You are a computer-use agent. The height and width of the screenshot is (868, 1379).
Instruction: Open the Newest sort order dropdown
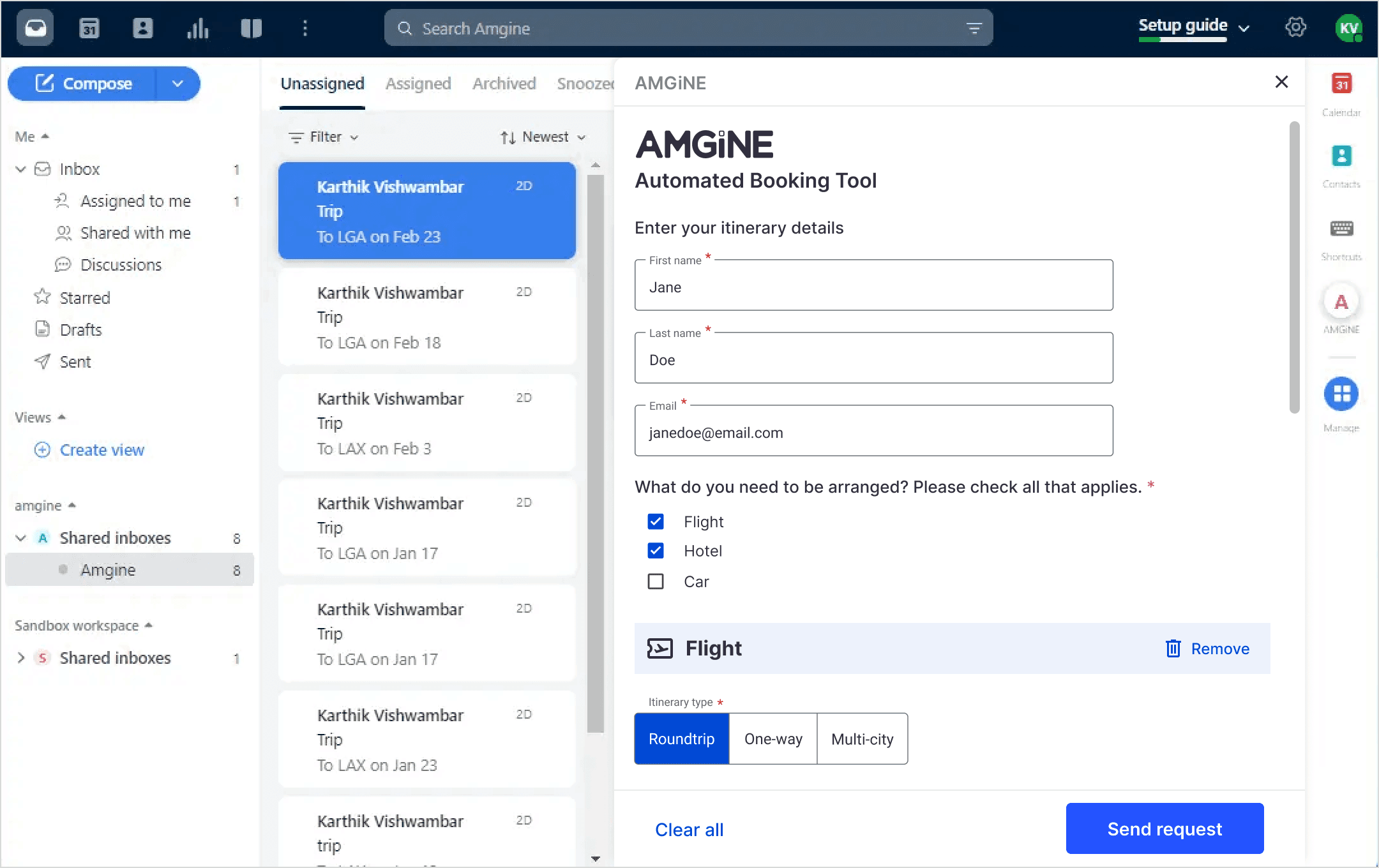(542, 137)
